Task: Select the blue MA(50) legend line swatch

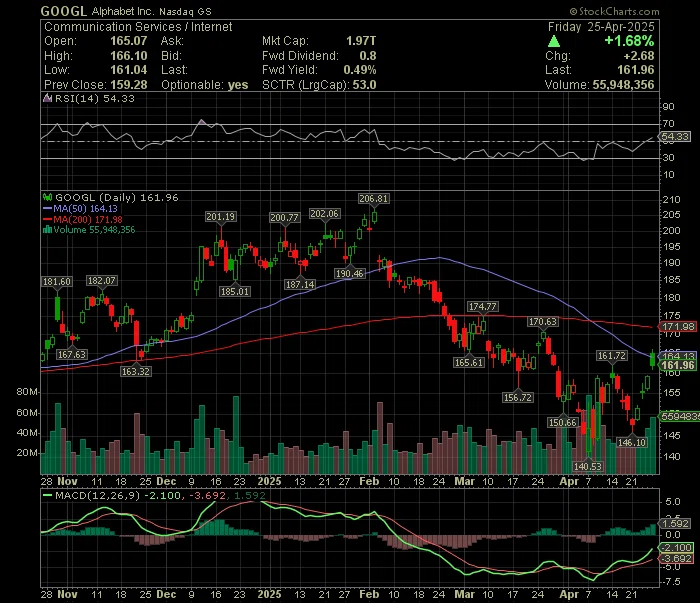Action: point(47,209)
